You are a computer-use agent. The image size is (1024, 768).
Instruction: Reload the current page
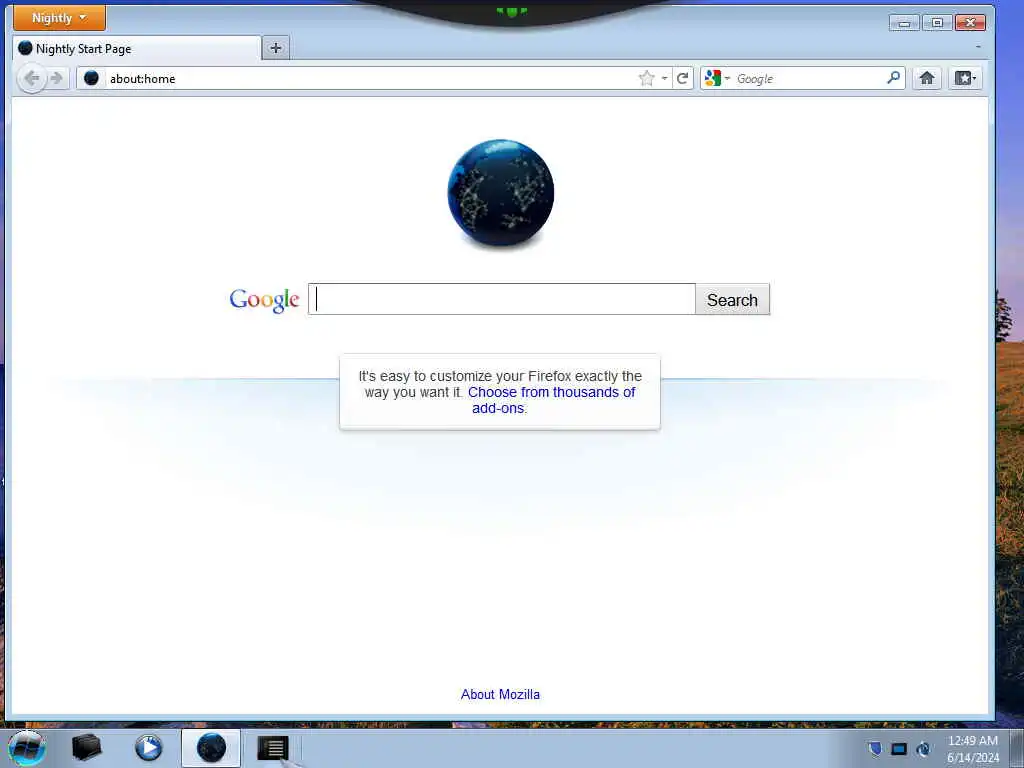pos(682,78)
